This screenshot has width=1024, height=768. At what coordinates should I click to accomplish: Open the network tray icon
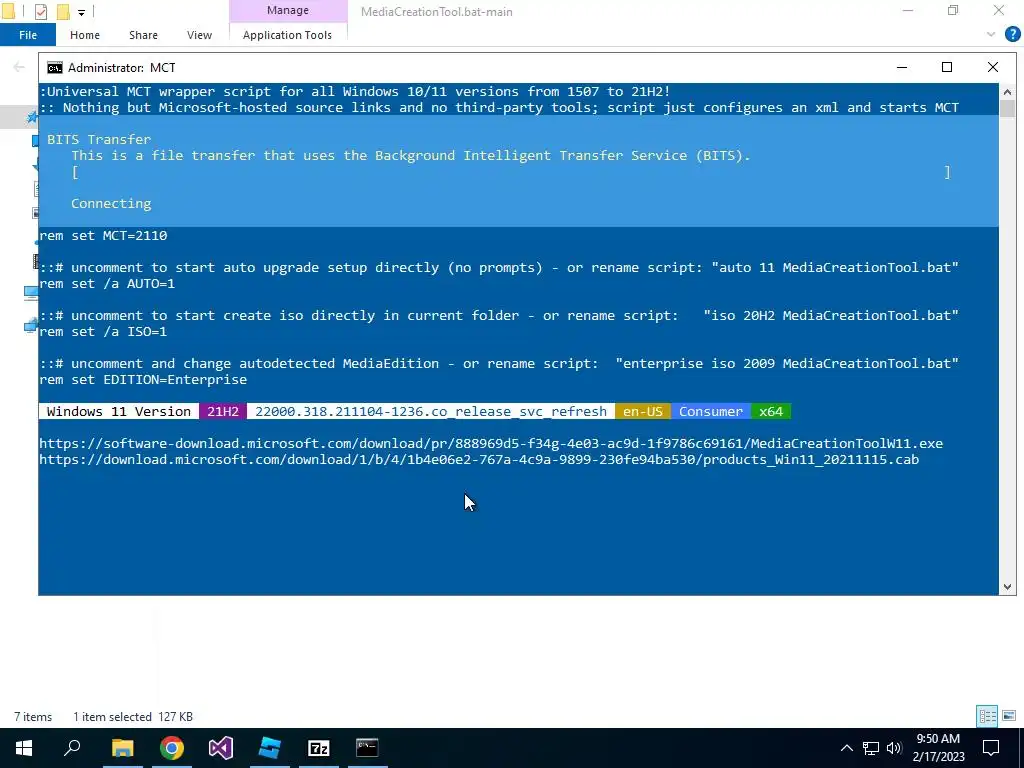pos(871,748)
